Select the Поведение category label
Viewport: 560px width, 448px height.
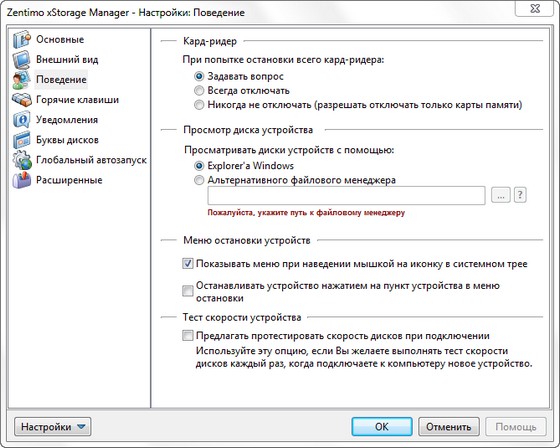[x=61, y=79]
